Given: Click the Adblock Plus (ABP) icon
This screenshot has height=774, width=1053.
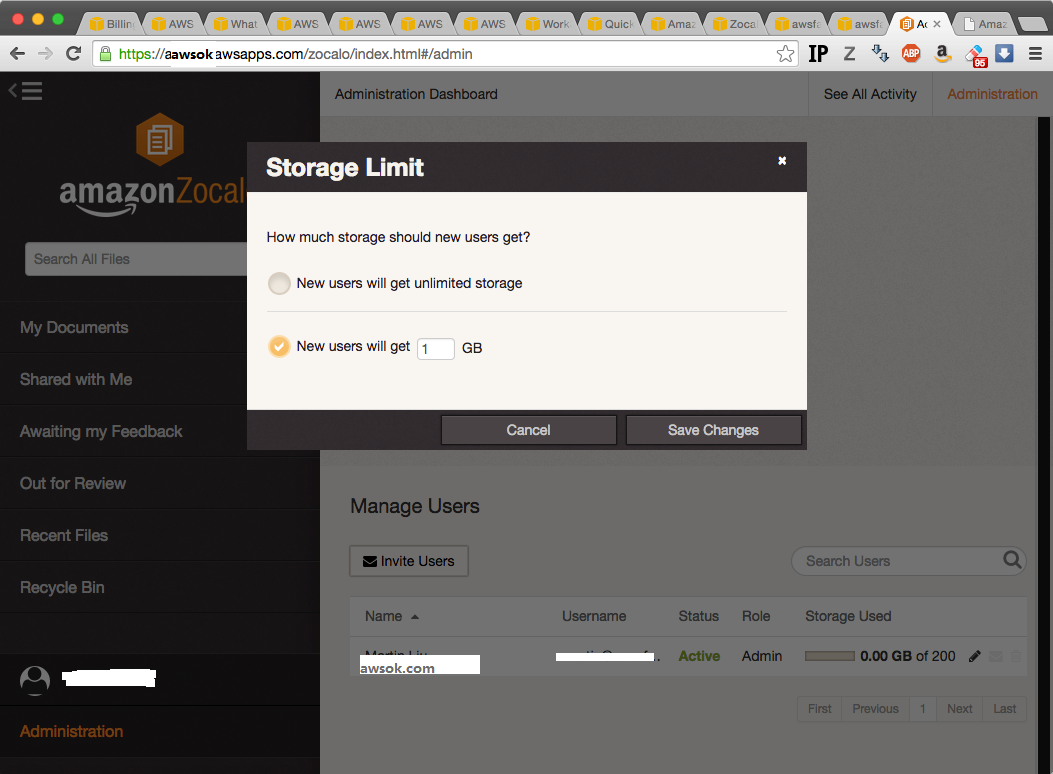Looking at the screenshot, I should tap(911, 54).
